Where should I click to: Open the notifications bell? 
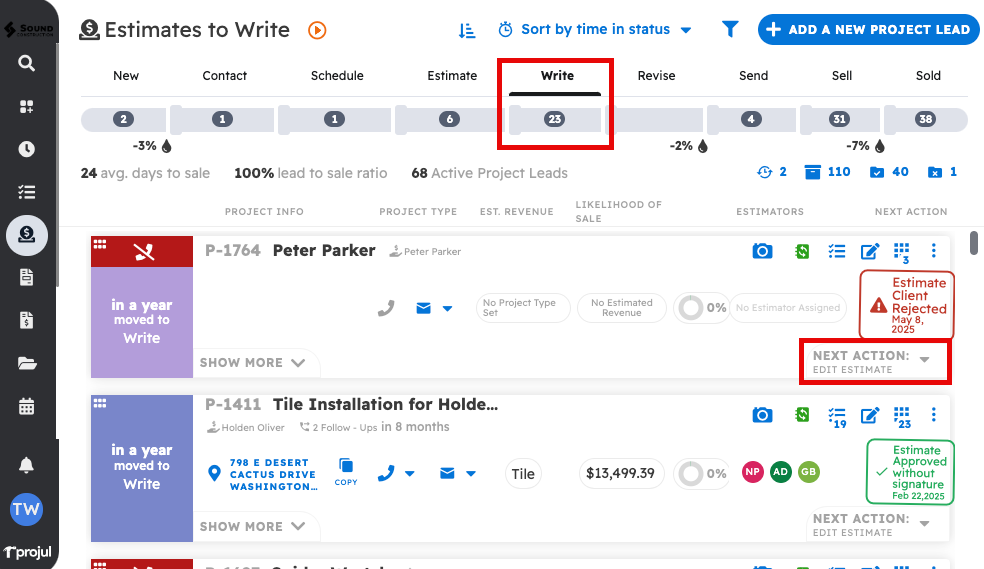(27, 465)
